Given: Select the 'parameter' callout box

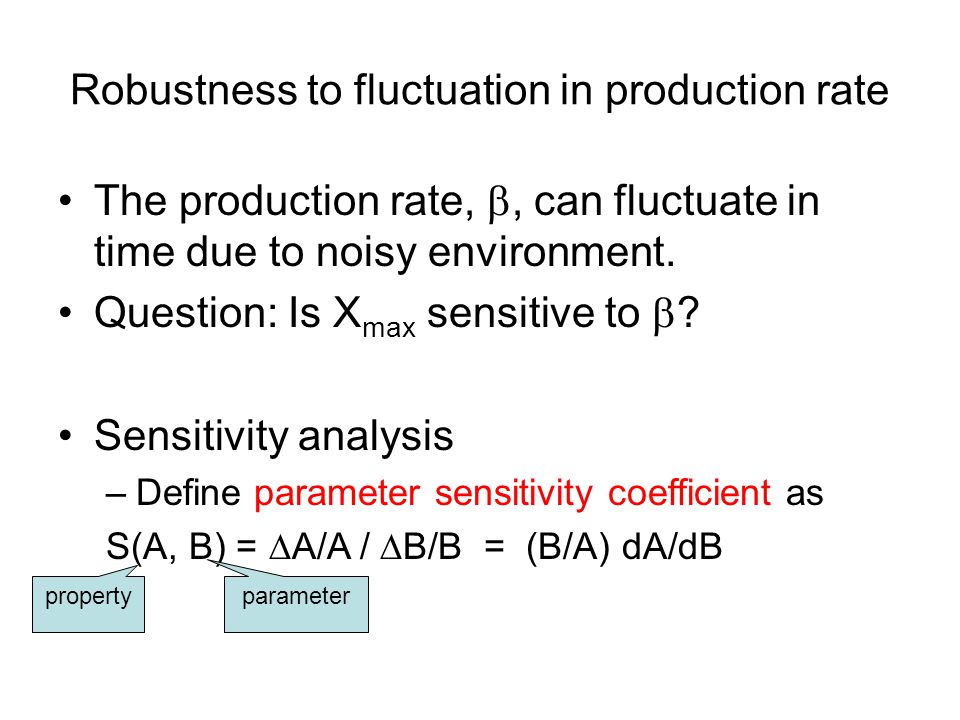Looking at the screenshot, I should click(x=296, y=604).
